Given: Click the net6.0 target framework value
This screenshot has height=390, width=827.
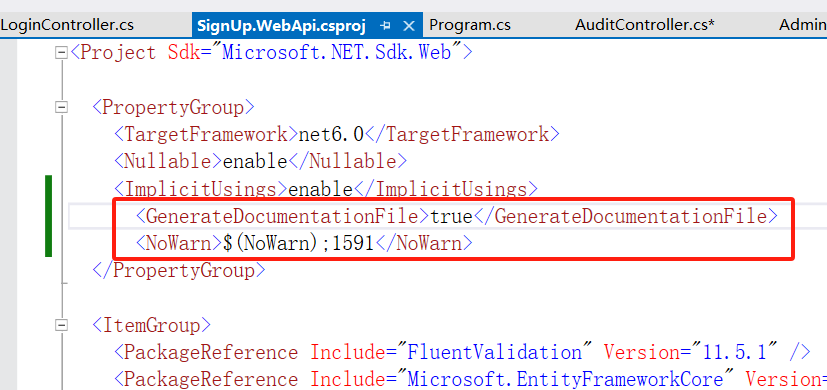Looking at the screenshot, I should (x=331, y=135).
